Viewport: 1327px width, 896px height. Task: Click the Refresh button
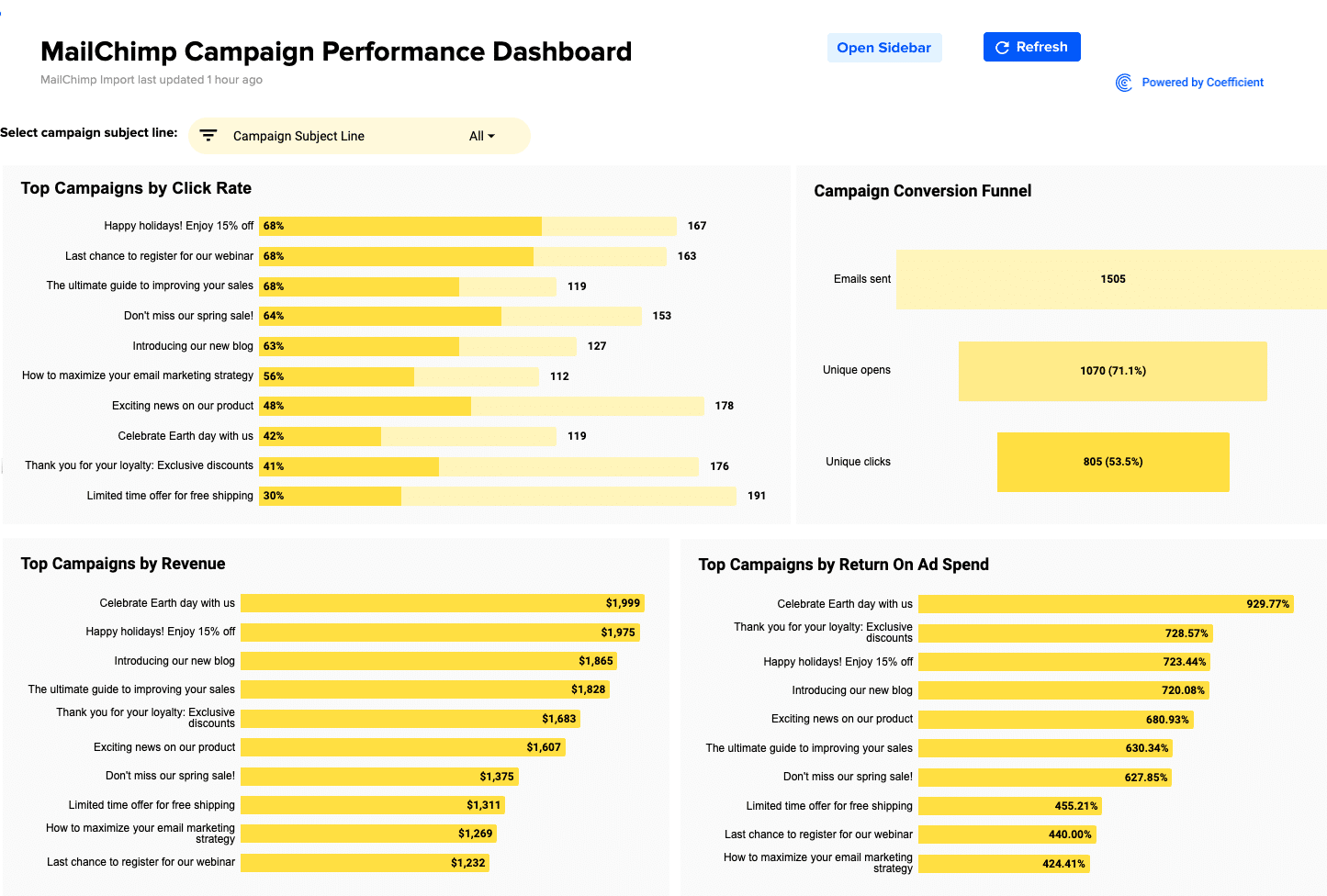click(x=1032, y=47)
